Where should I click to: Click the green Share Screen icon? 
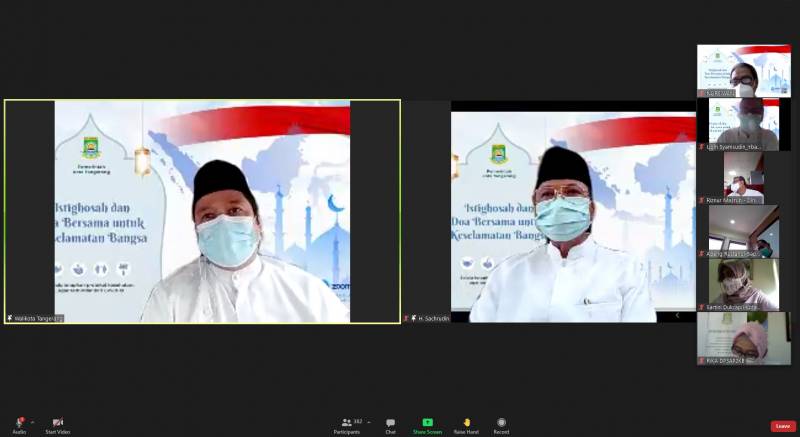pos(427,422)
